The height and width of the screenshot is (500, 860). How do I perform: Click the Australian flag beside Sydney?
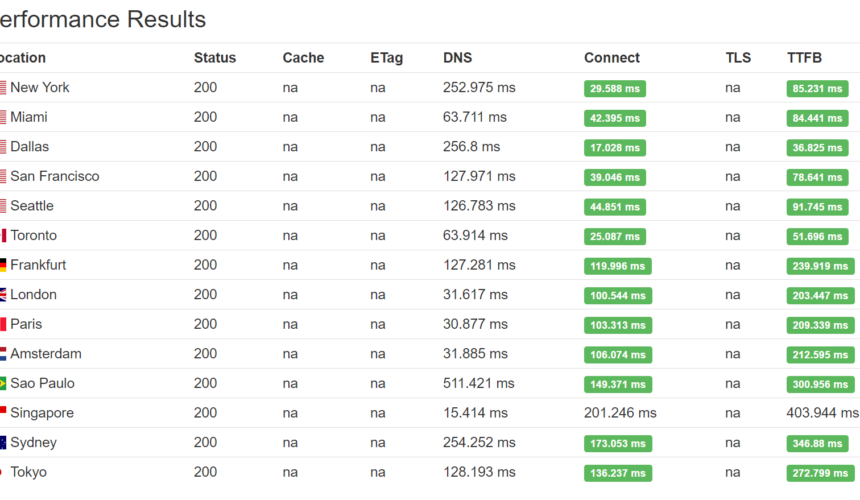pos(3,443)
